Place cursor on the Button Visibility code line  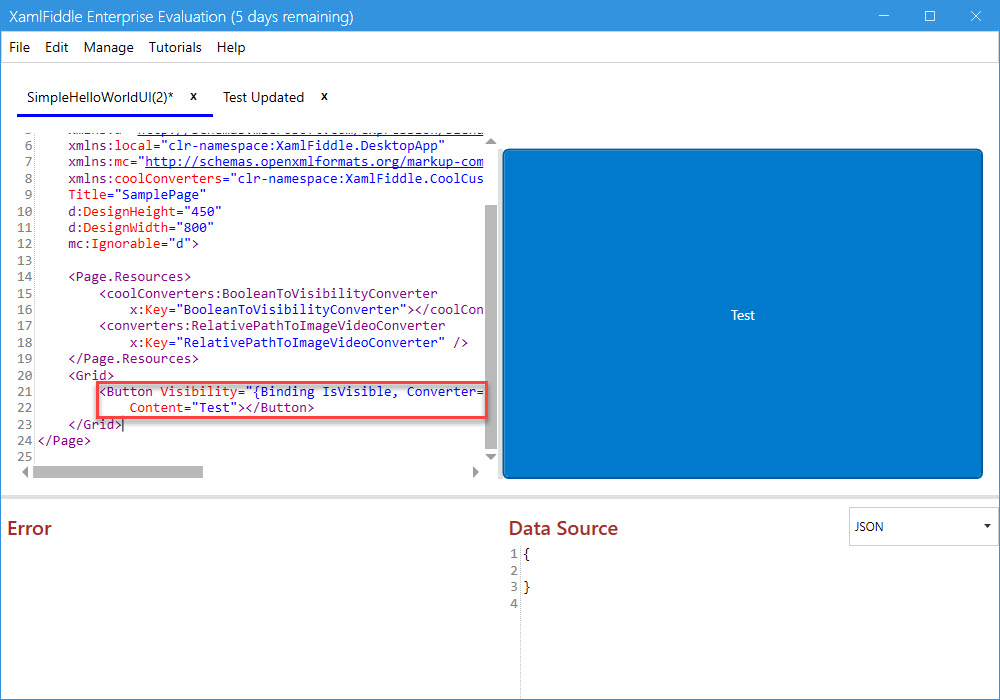(290, 392)
